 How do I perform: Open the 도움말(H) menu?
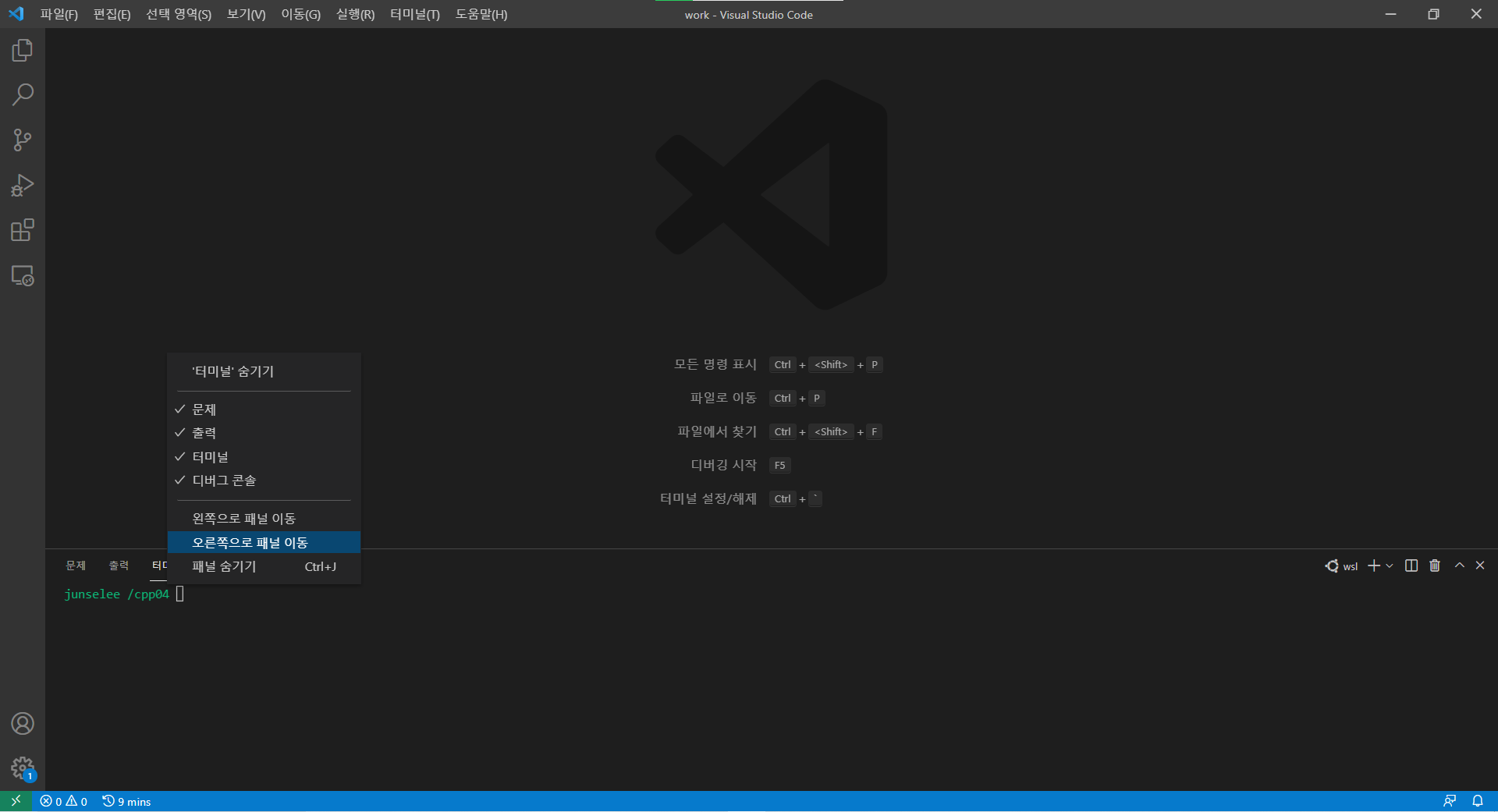click(x=481, y=14)
